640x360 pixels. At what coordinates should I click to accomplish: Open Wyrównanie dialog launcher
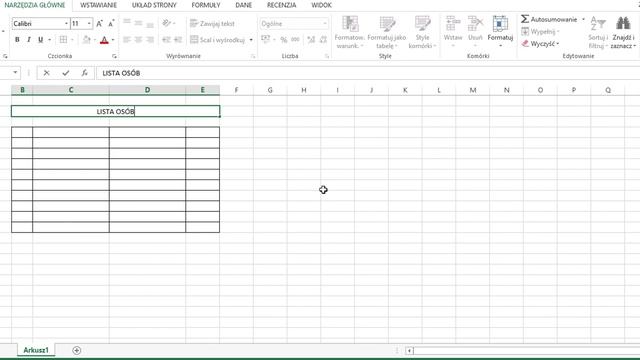[253, 56]
